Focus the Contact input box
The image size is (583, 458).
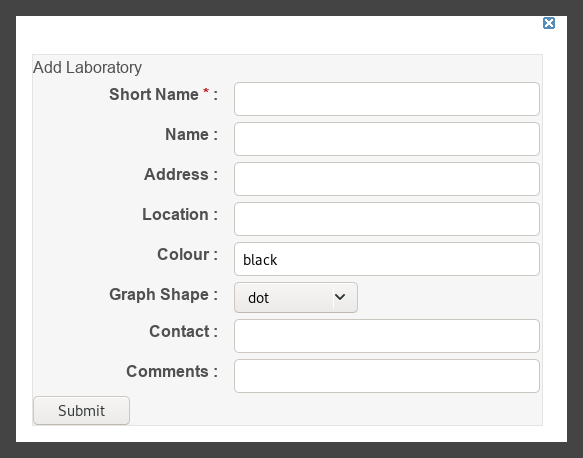(x=387, y=336)
